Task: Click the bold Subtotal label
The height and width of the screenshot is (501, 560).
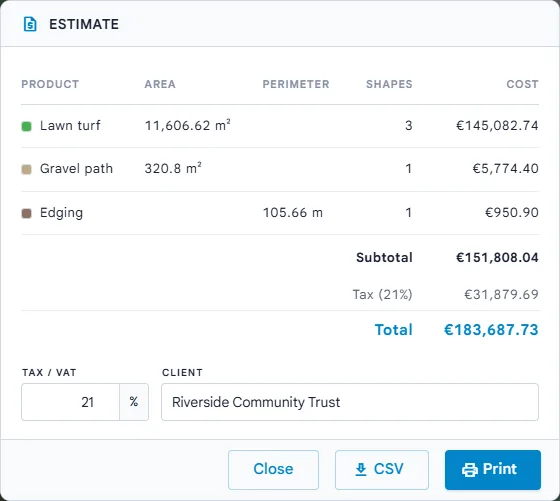Action: 384,257
